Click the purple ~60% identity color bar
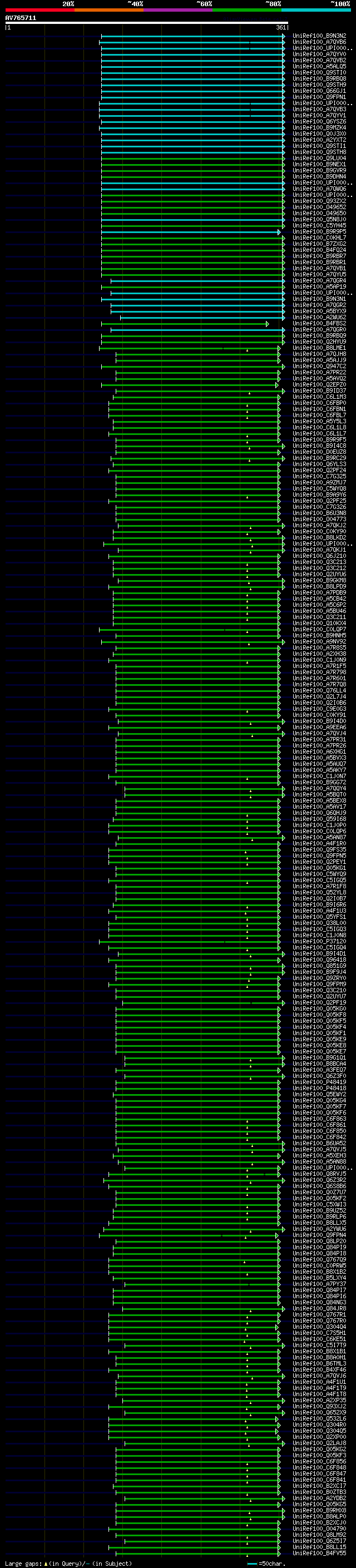This screenshot has width=356, height=1568. [179, 10]
